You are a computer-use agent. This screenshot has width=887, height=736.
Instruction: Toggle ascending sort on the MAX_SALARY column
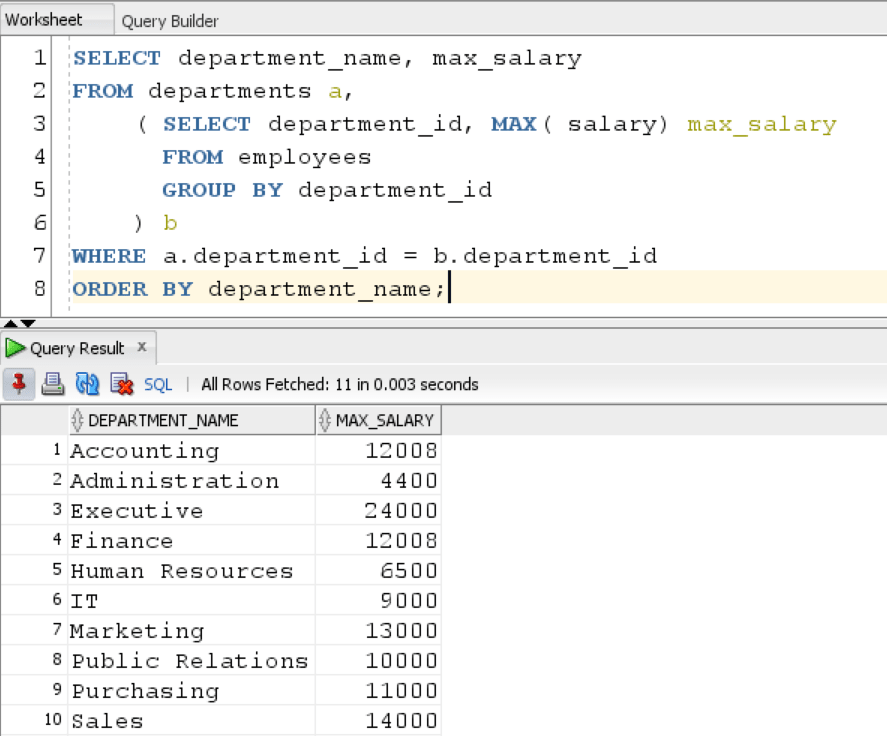tap(327, 420)
